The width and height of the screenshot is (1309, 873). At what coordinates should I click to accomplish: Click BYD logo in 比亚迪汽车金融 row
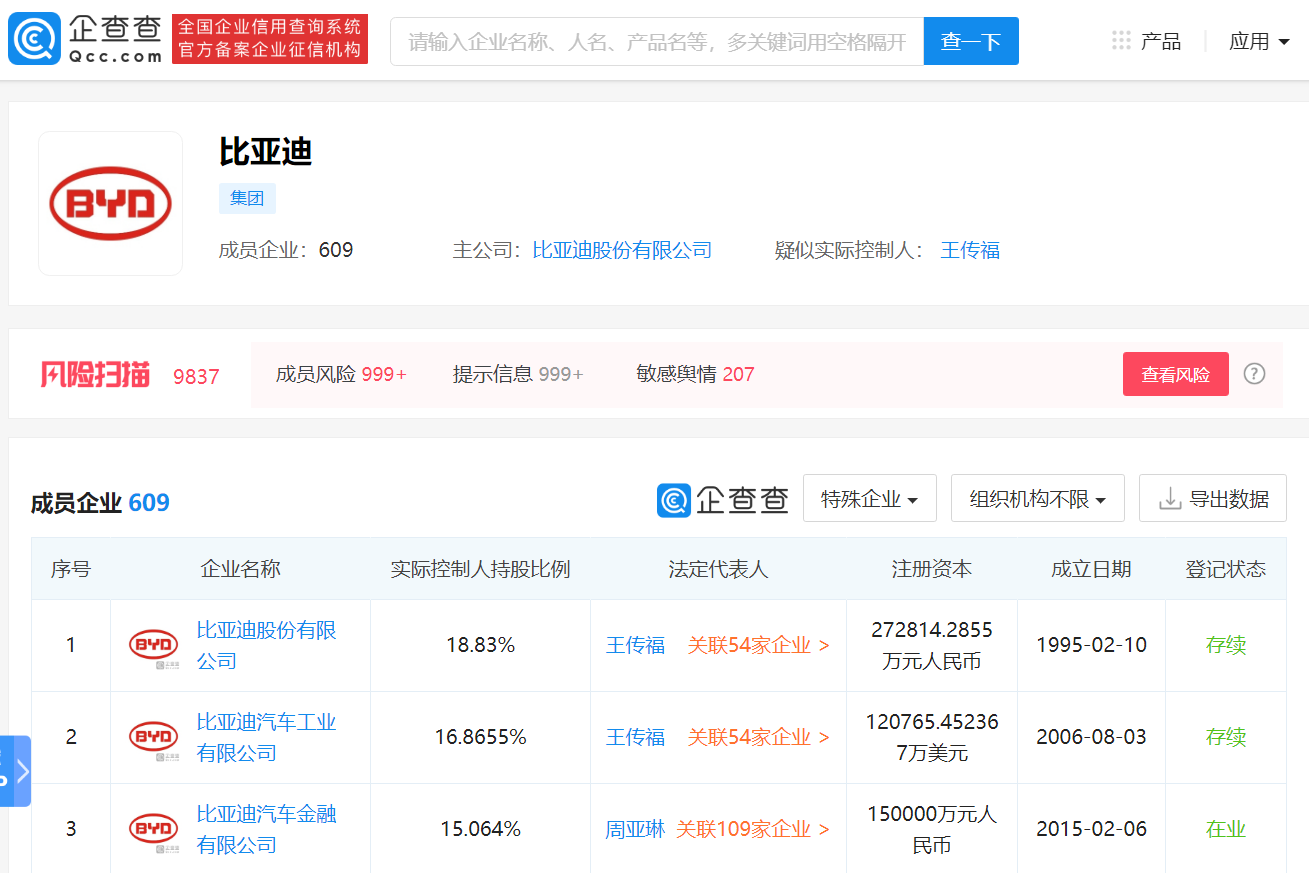154,829
